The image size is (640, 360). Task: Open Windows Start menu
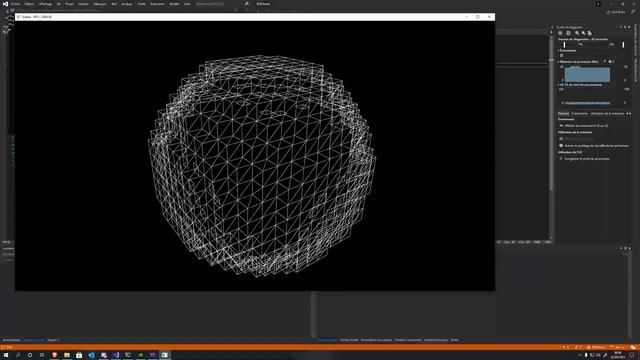tap(6, 355)
